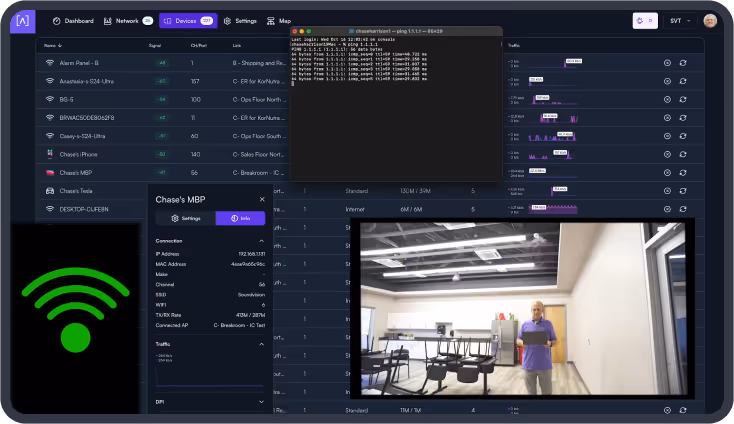Viewport: 734px width, 424px height.
Task: Toggle the light/dark theme switch
Action: pos(645,21)
